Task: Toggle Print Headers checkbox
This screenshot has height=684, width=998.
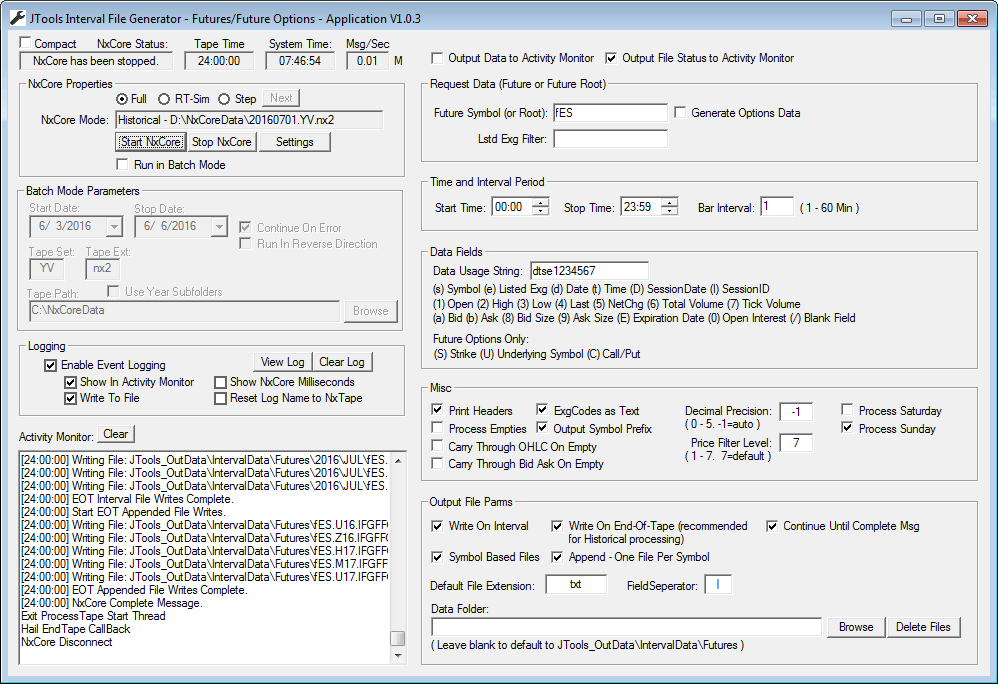Action: 437,410
